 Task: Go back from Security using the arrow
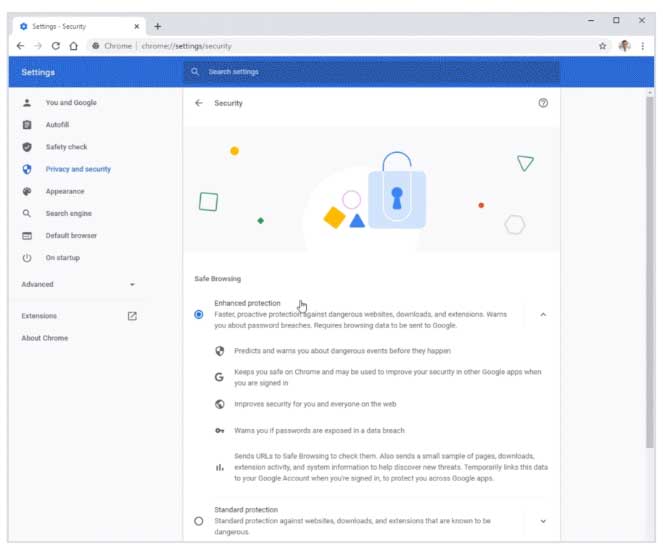(199, 103)
